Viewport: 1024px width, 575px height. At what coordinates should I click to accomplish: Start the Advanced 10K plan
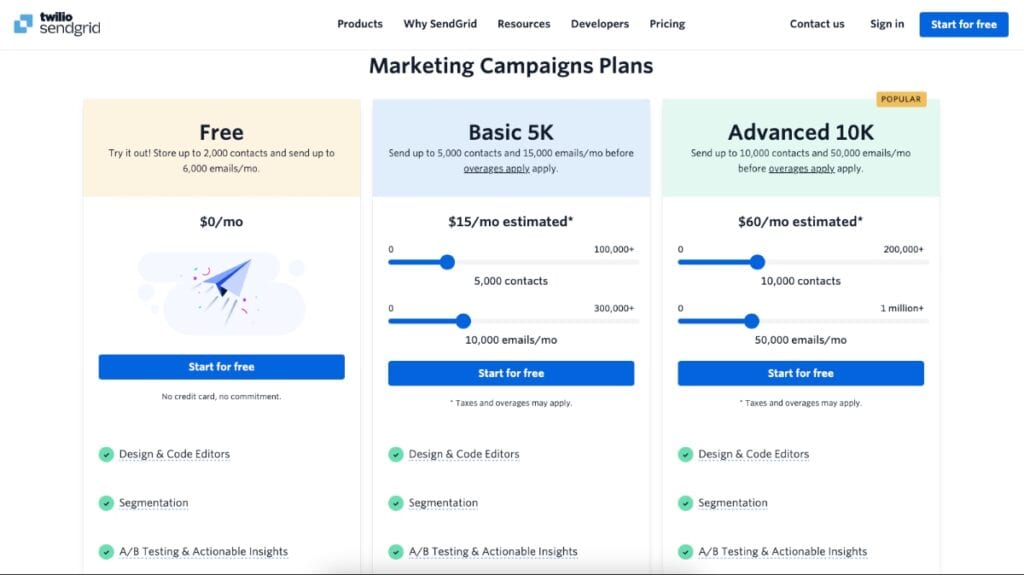(801, 373)
